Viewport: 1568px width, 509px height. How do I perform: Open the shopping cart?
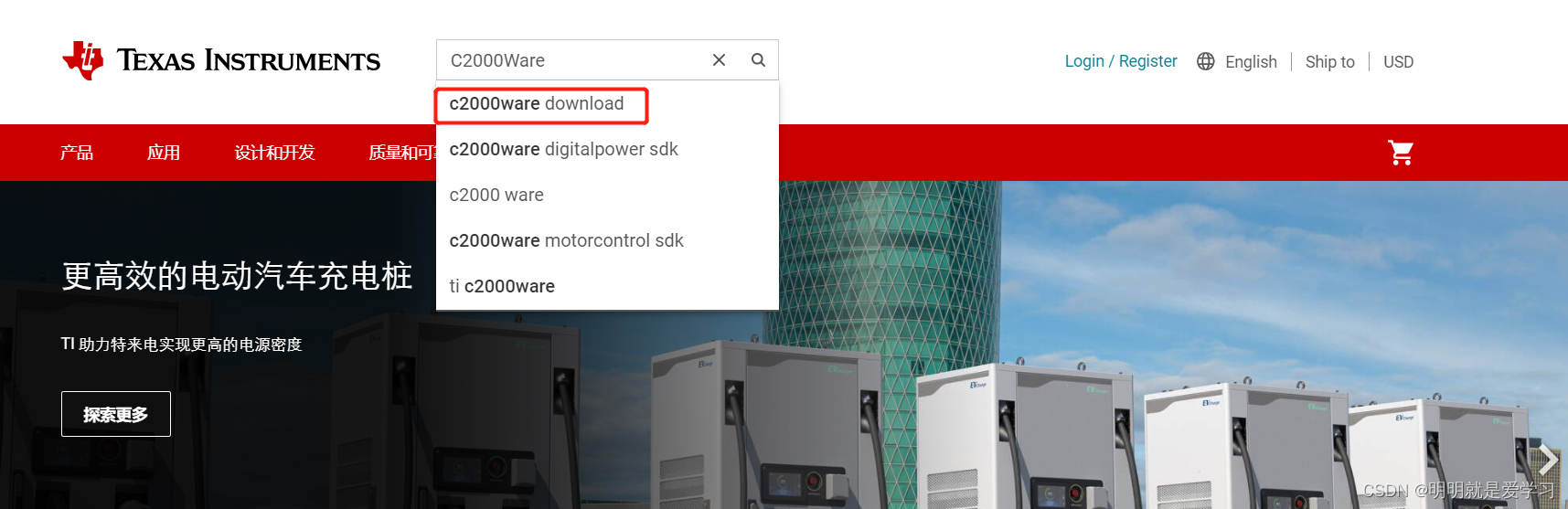[1401, 153]
